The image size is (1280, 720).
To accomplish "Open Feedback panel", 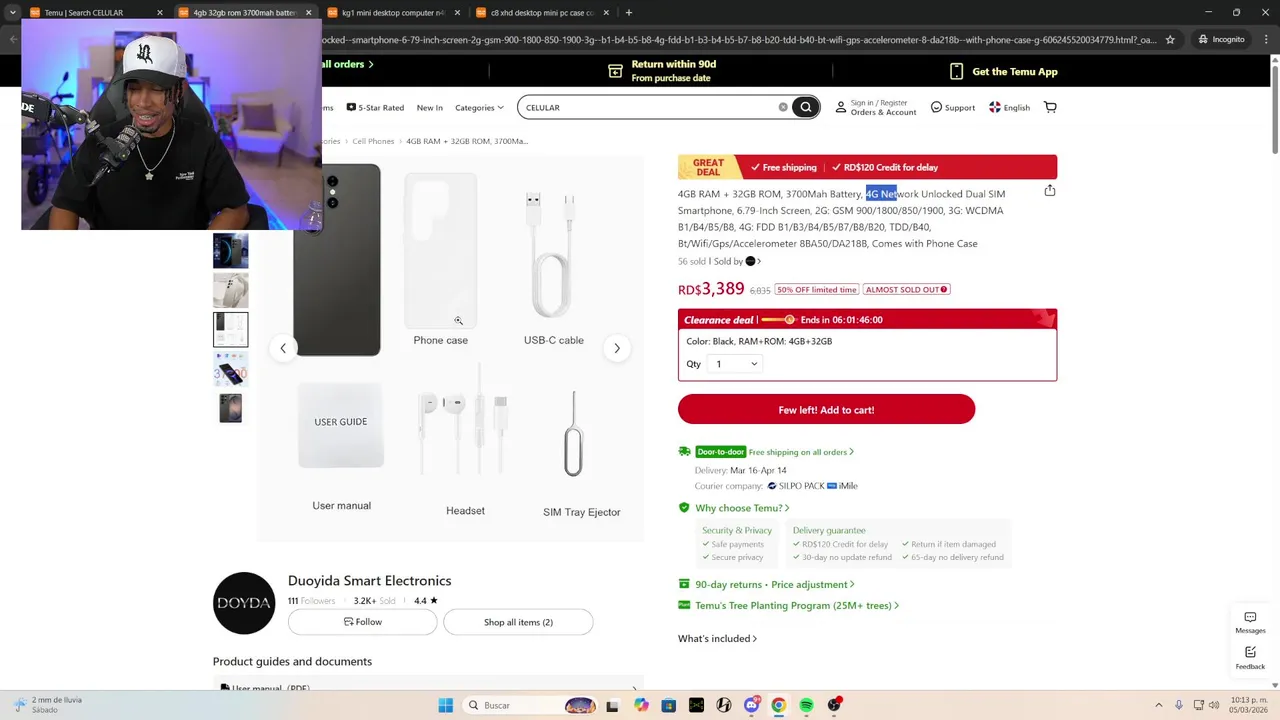I will coord(1250,658).
